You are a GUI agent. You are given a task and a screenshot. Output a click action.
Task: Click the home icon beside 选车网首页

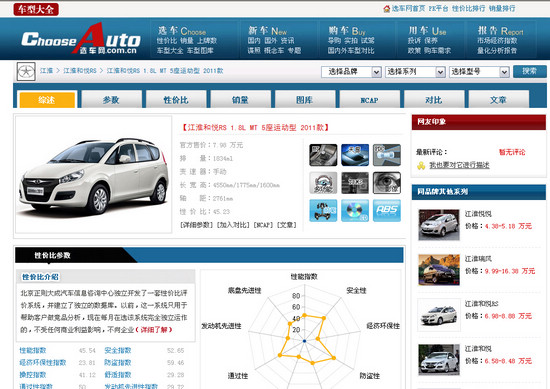387,8
